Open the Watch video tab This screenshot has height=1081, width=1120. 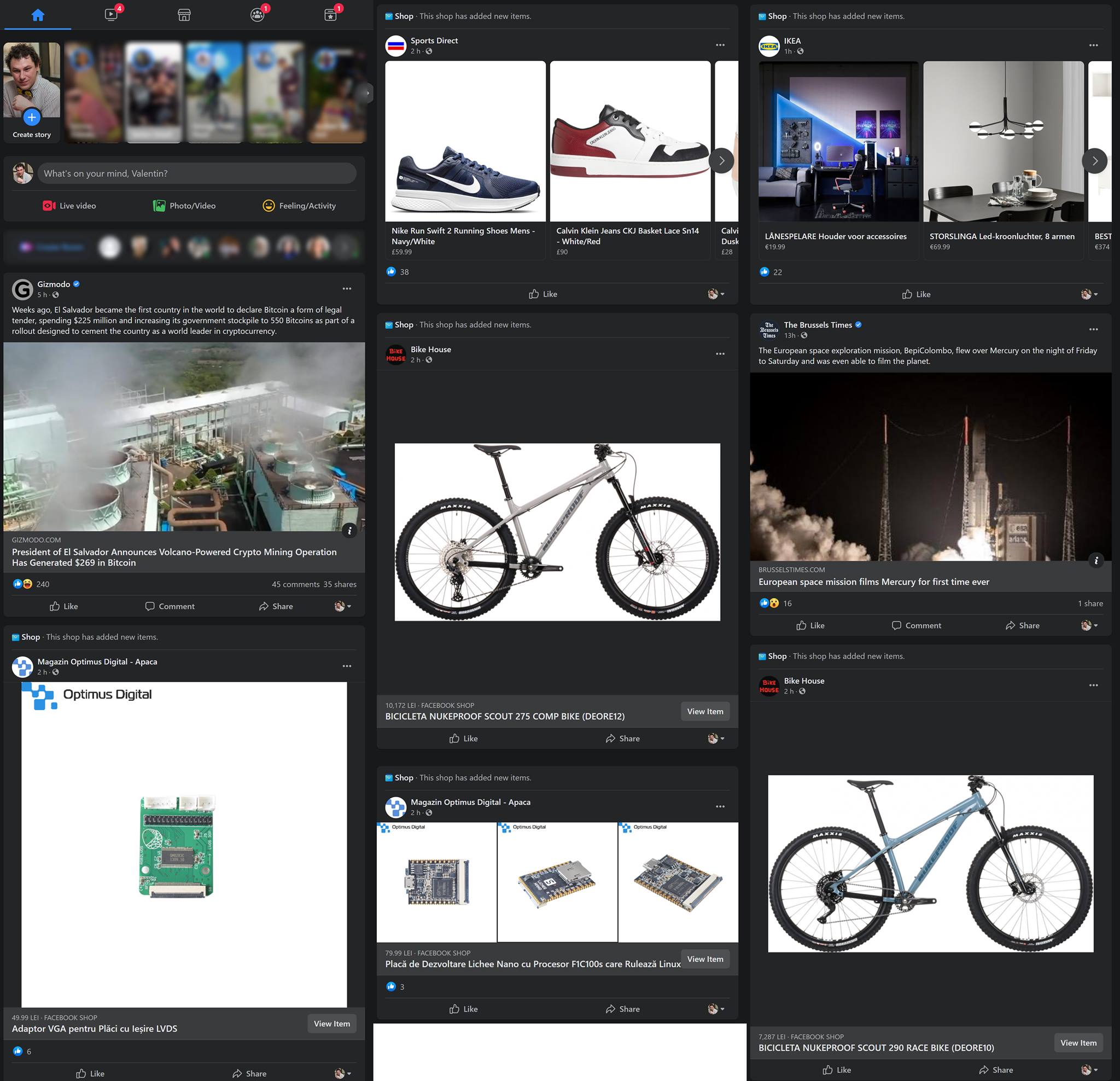(x=112, y=14)
